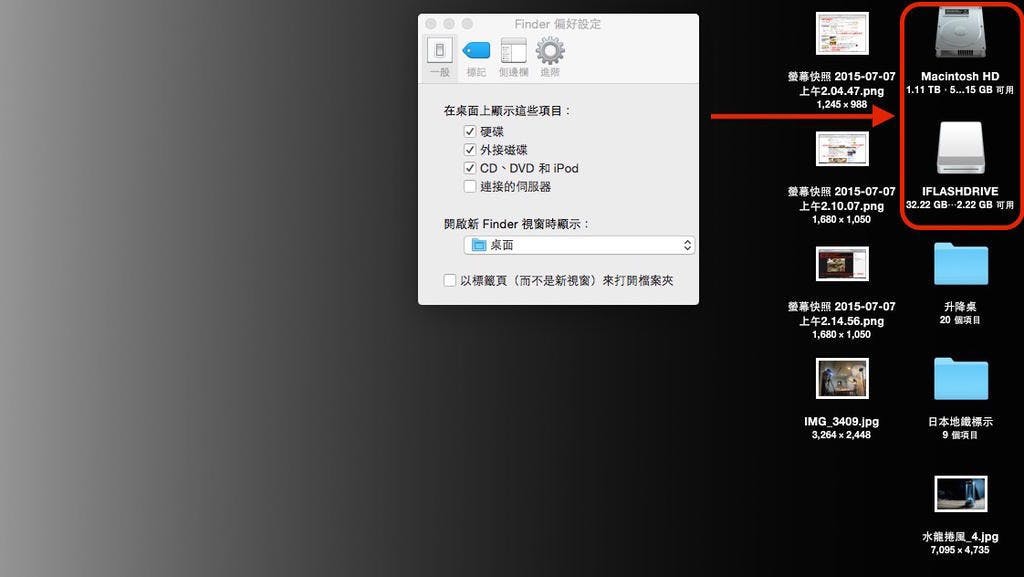
Task: Select screenshot thumbnail 上午2.04.47.png
Action: point(842,33)
